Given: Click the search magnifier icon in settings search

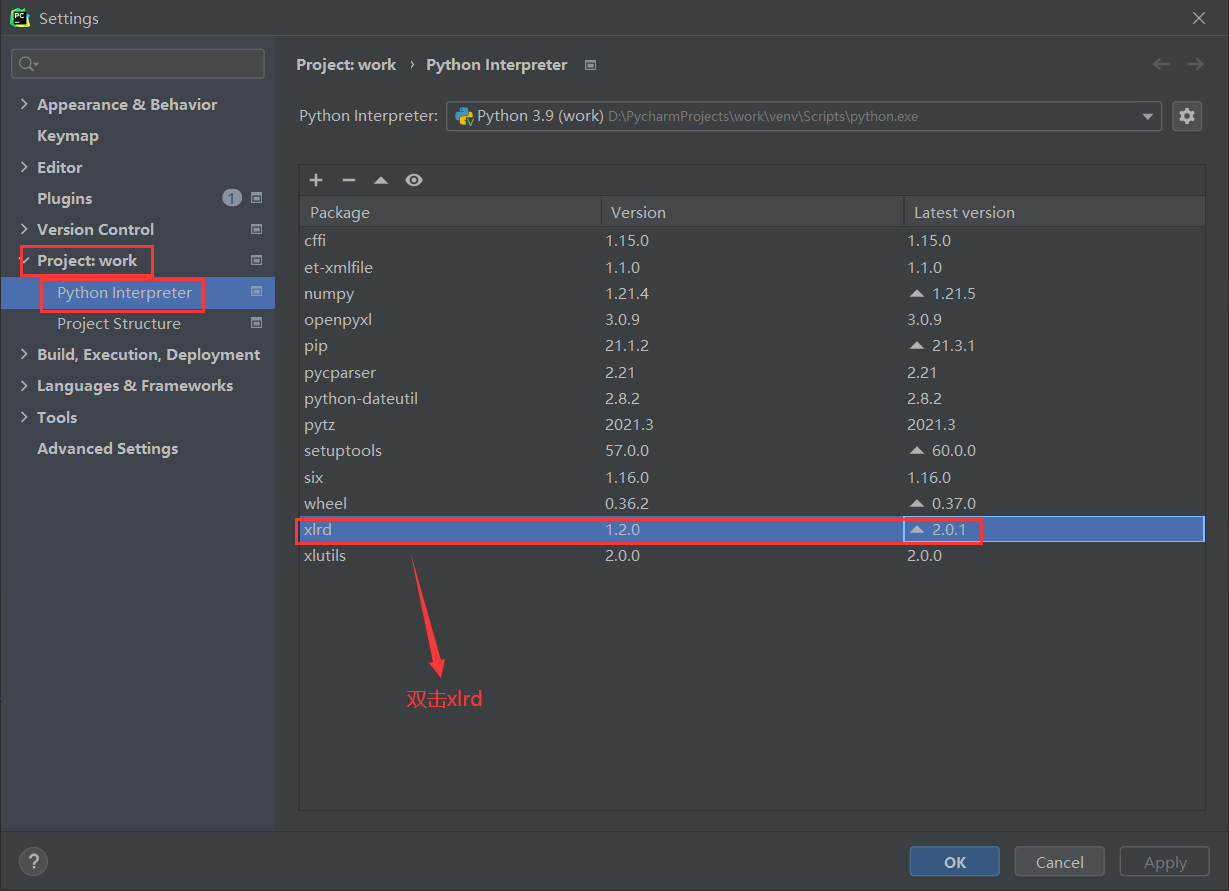Looking at the screenshot, I should [x=28, y=64].
